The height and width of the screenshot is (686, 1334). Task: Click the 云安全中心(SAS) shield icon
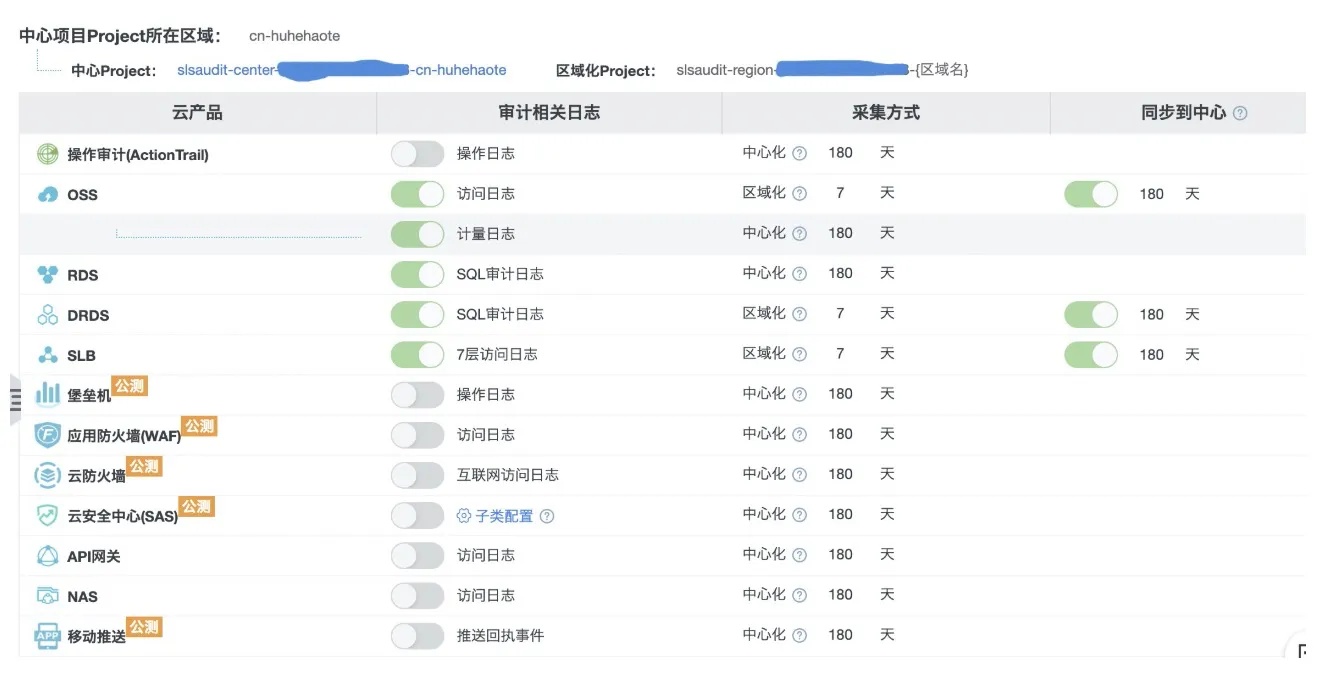pyautogui.click(x=47, y=515)
